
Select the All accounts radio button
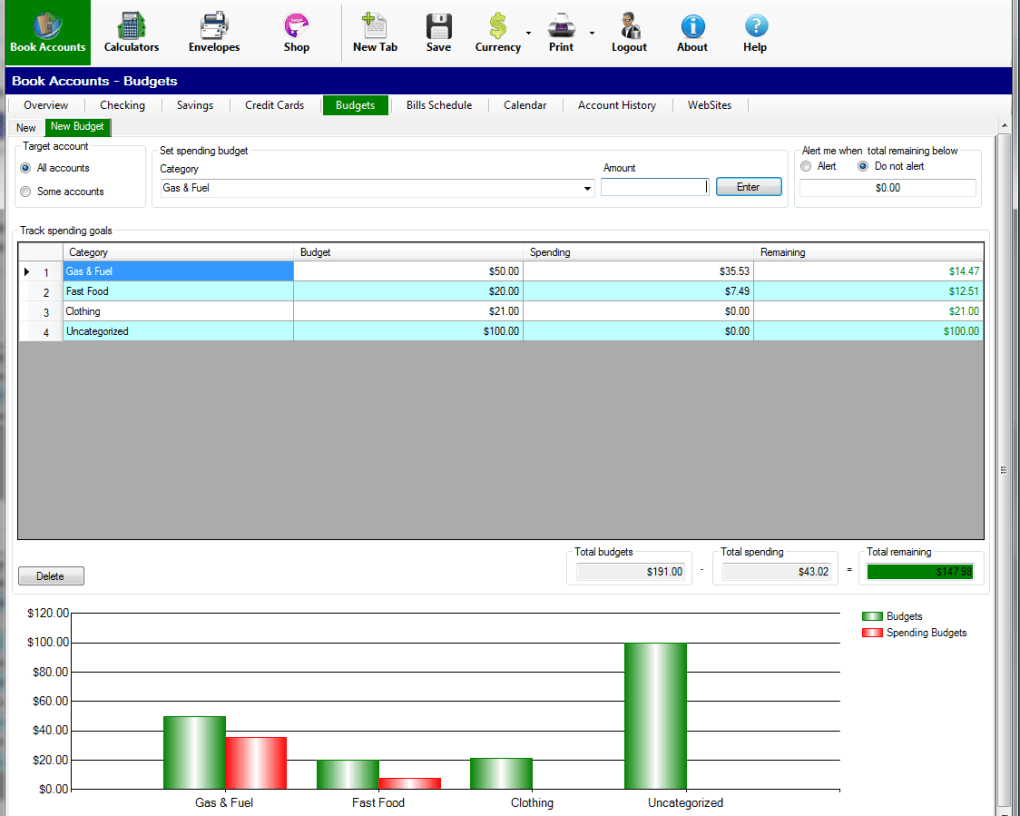tap(26, 168)
